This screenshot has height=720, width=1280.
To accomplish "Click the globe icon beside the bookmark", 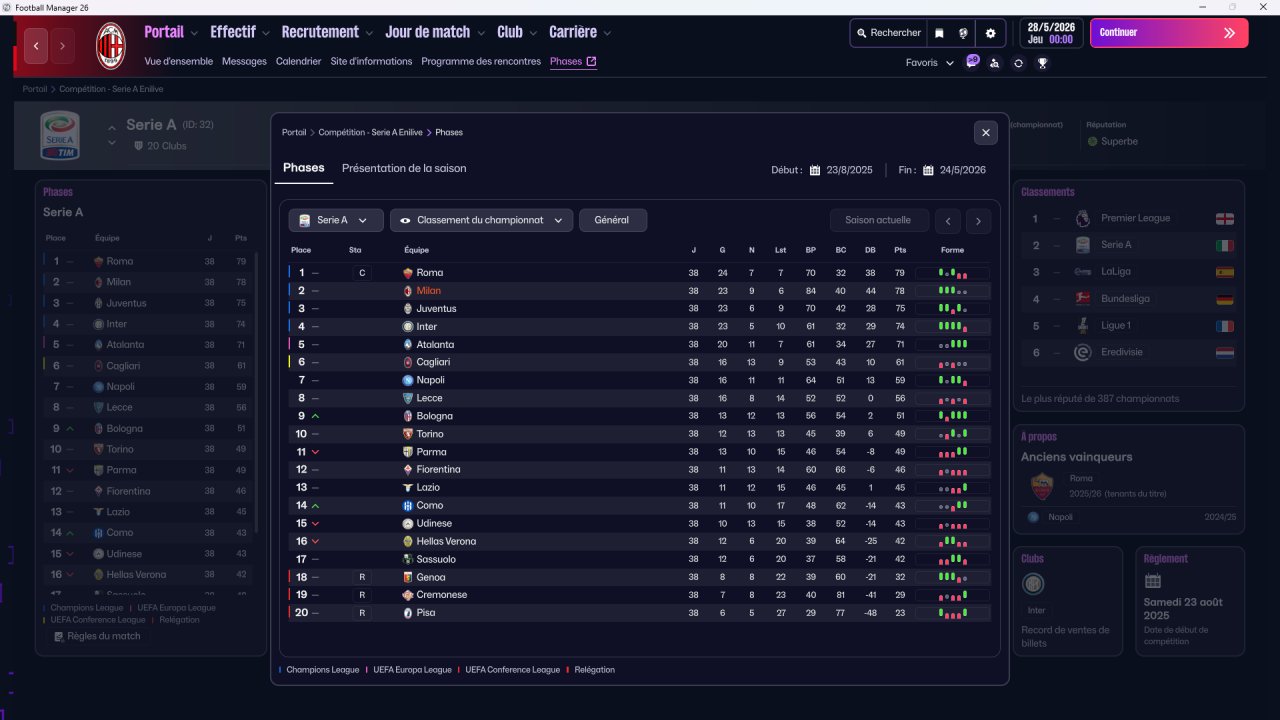I will pos(963,33).
